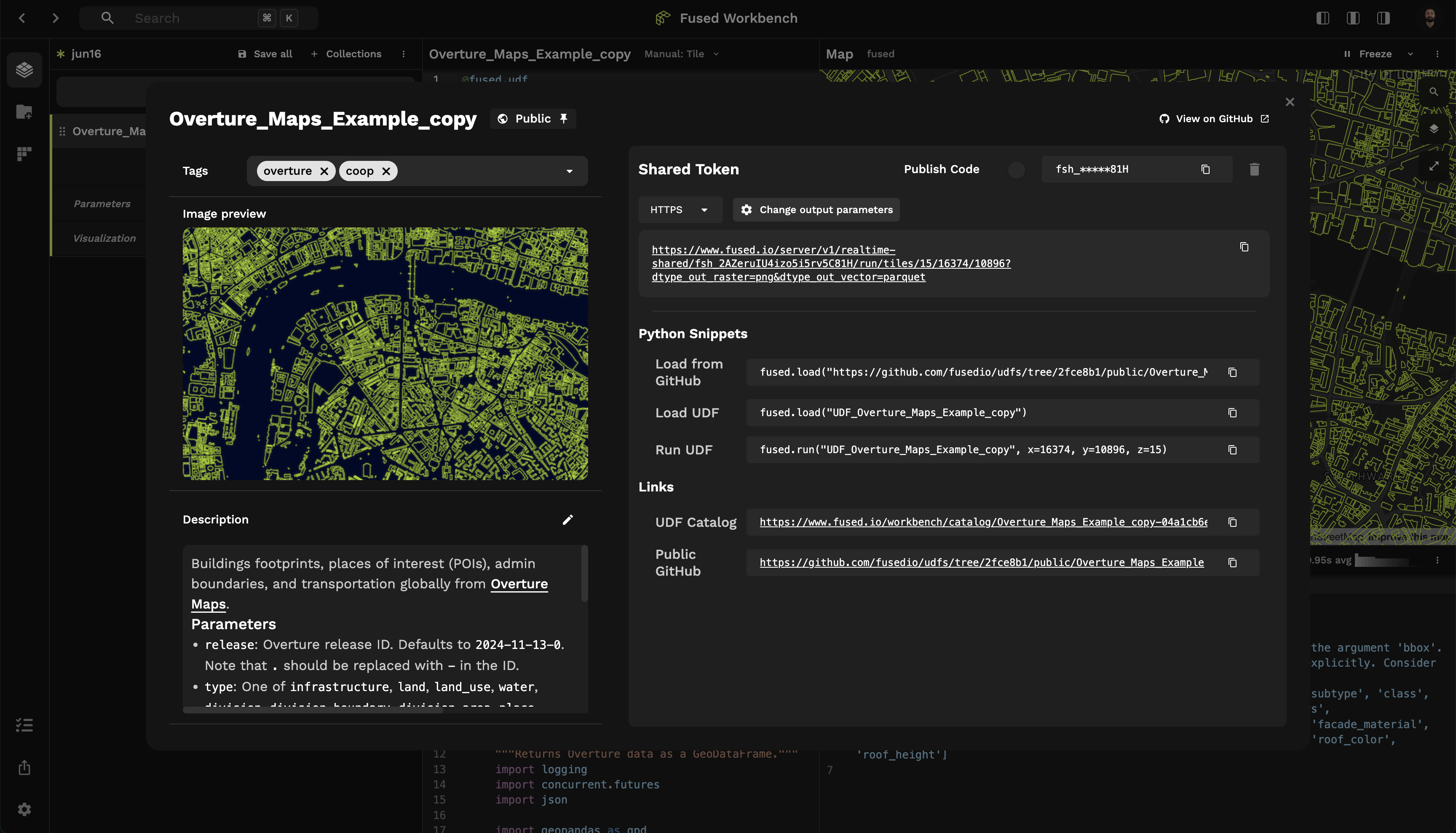Viewport: 1456px width, 833px height.
Task: Click the Tags input area
Action: point(417,171)
